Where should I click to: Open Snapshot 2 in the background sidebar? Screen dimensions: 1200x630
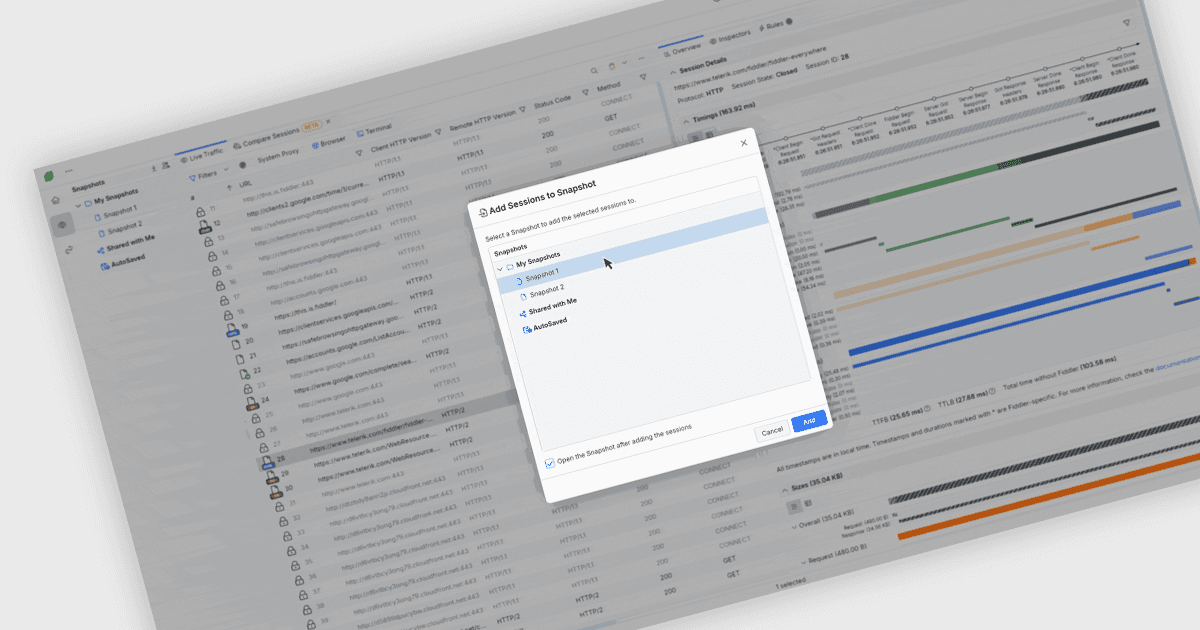[x=124, y=229]
